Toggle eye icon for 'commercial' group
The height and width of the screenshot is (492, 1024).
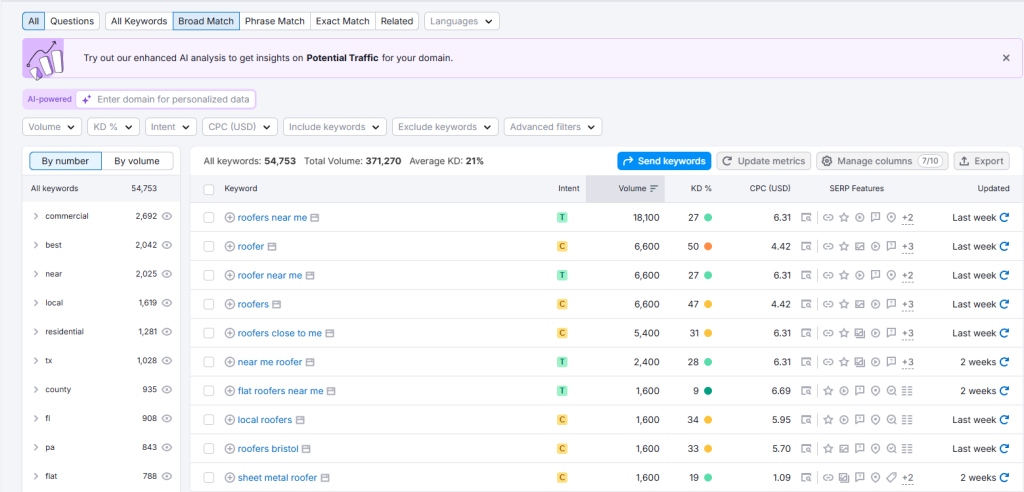tap(167, 216)
